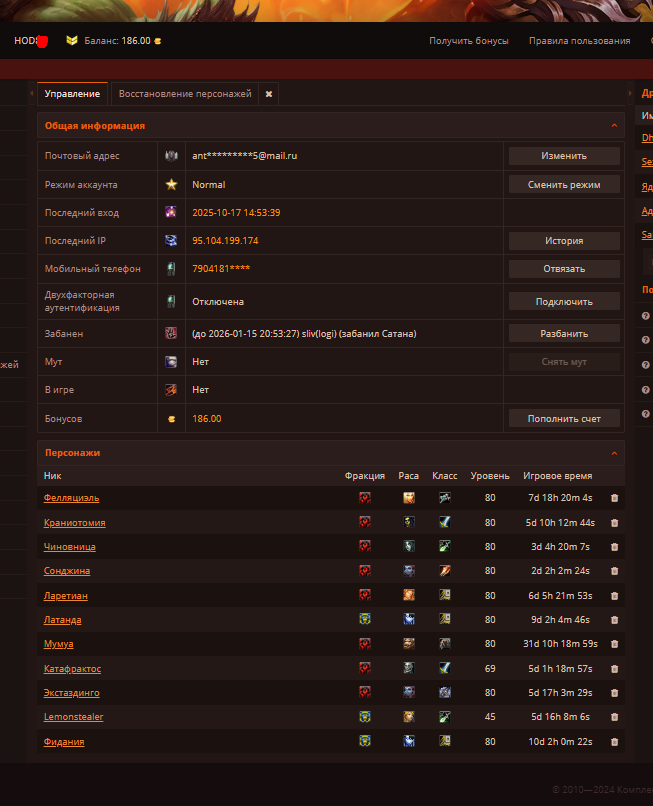Delete the character Мумуа with its trash icon
The image size is (653, 806).
pos(614,644)
